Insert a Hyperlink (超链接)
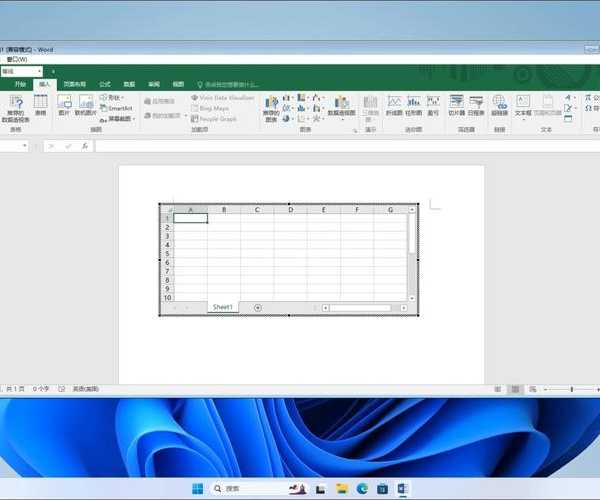This screenshot has height=500, width=600. 499,103
